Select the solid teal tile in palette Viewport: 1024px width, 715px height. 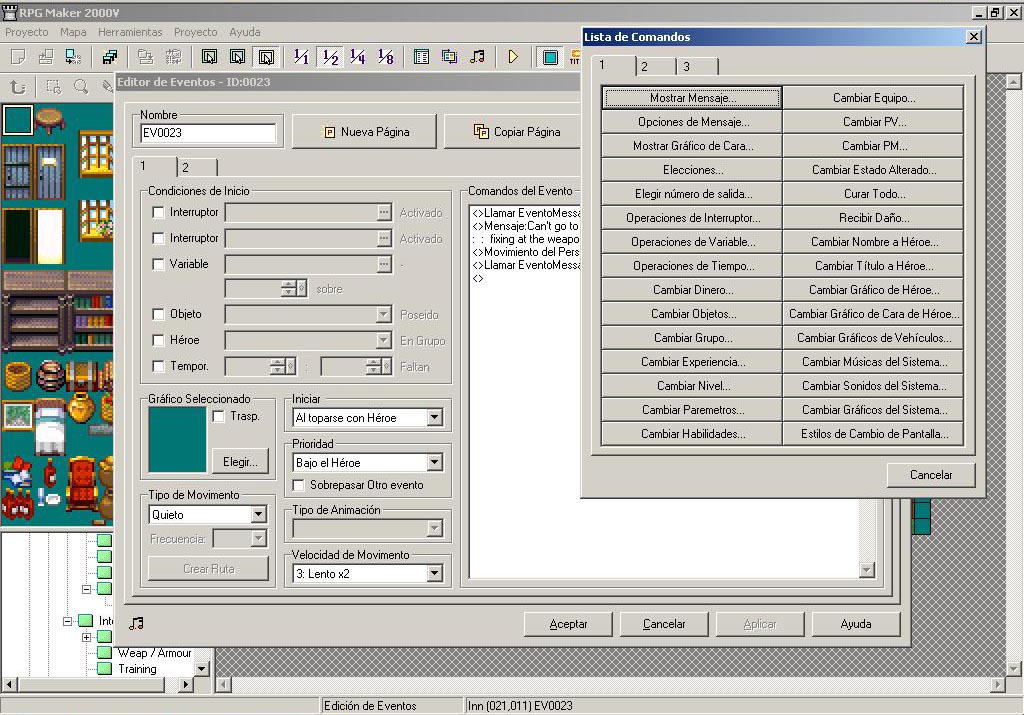pyautogui.click(x=18, y=119)
